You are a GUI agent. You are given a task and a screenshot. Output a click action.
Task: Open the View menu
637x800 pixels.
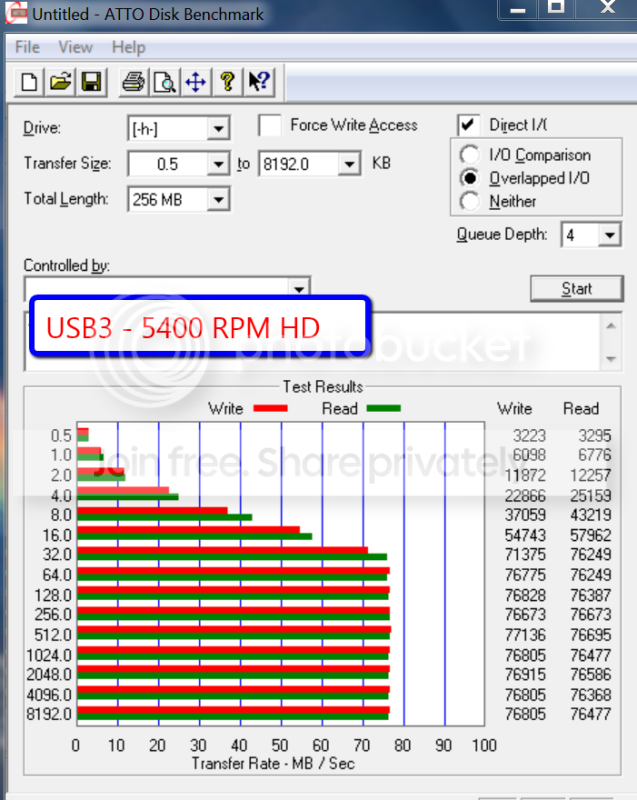(x=75, y=47)
